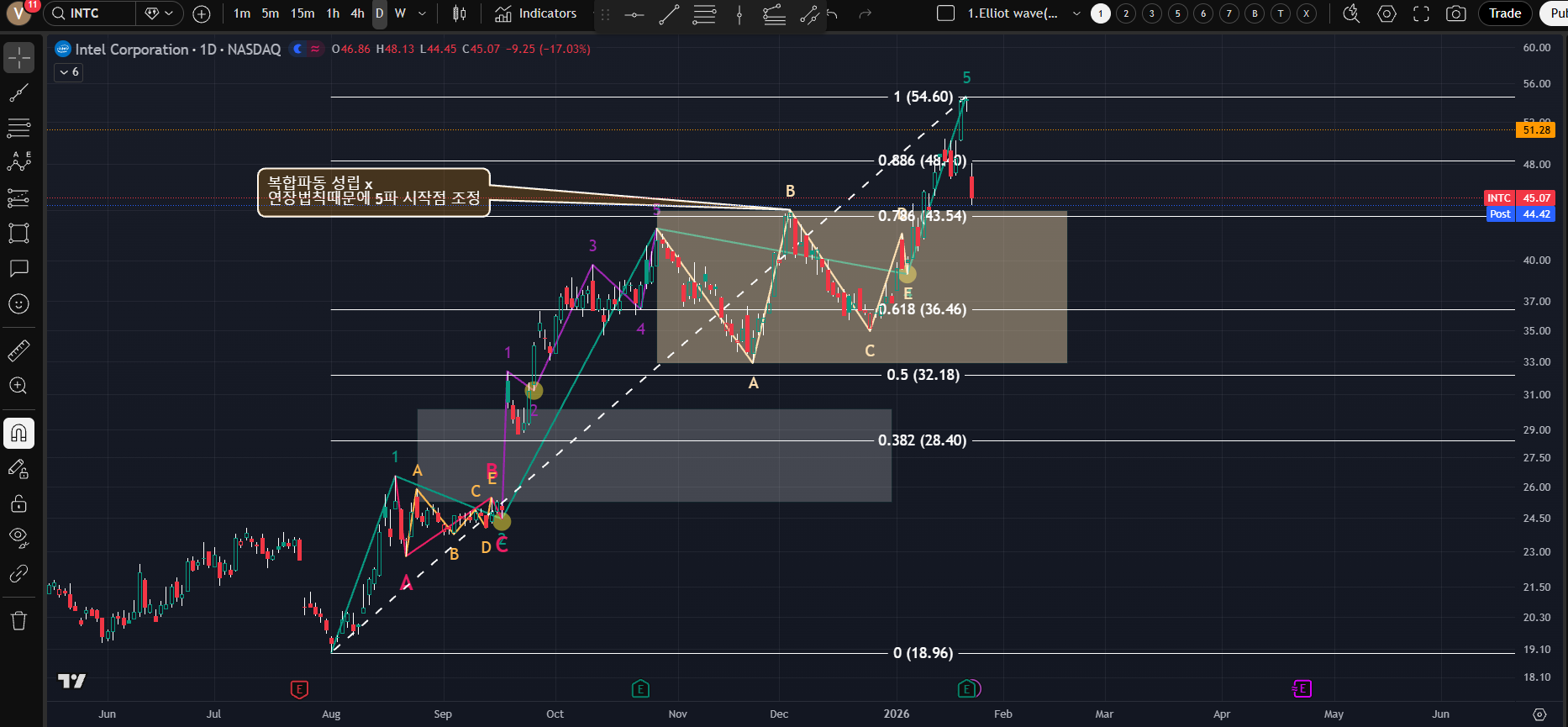Open the emoji icons tool
This screenshot has width=1568, height=727.
[x=18, y=303]
